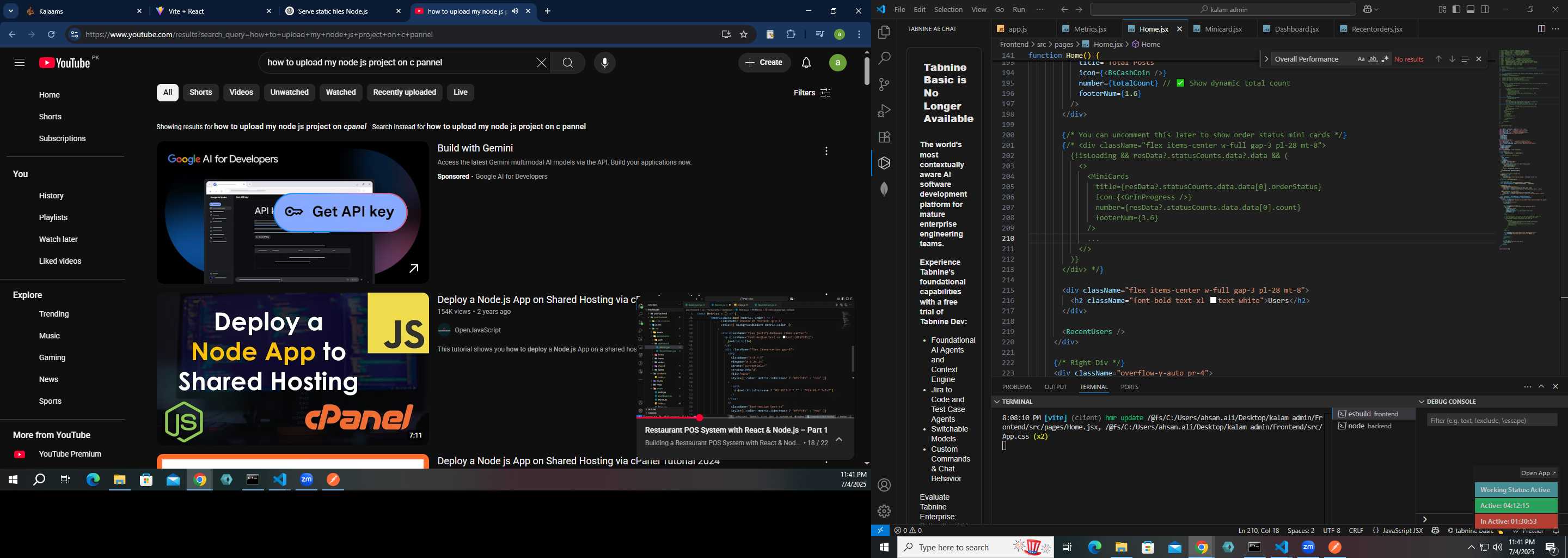Expand replace field in find widget
1568x558 pixels.
[x=1266, y=59]
